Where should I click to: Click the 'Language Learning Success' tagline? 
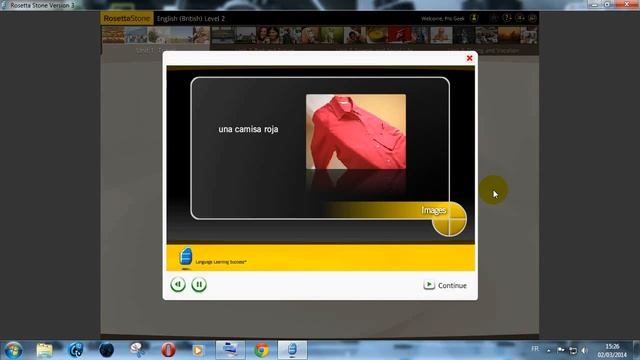pos(221,262)
